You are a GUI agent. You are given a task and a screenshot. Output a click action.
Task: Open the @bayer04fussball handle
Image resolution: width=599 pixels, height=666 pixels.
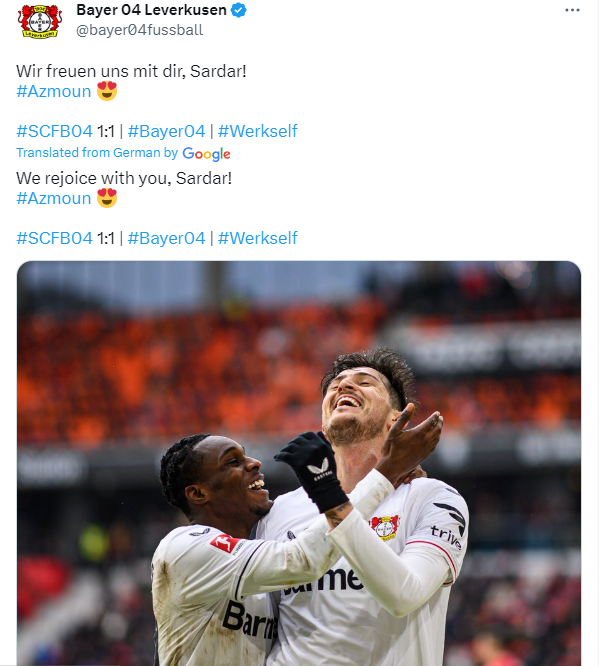139,30
